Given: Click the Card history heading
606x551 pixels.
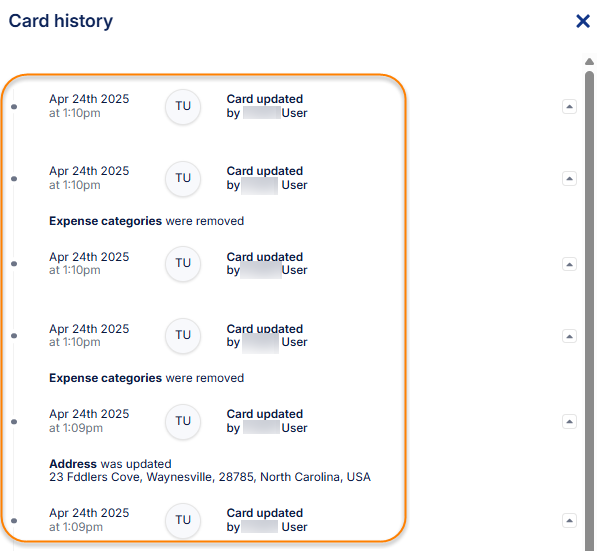Looking at the screenshot, I should click(x=61, y=21).
